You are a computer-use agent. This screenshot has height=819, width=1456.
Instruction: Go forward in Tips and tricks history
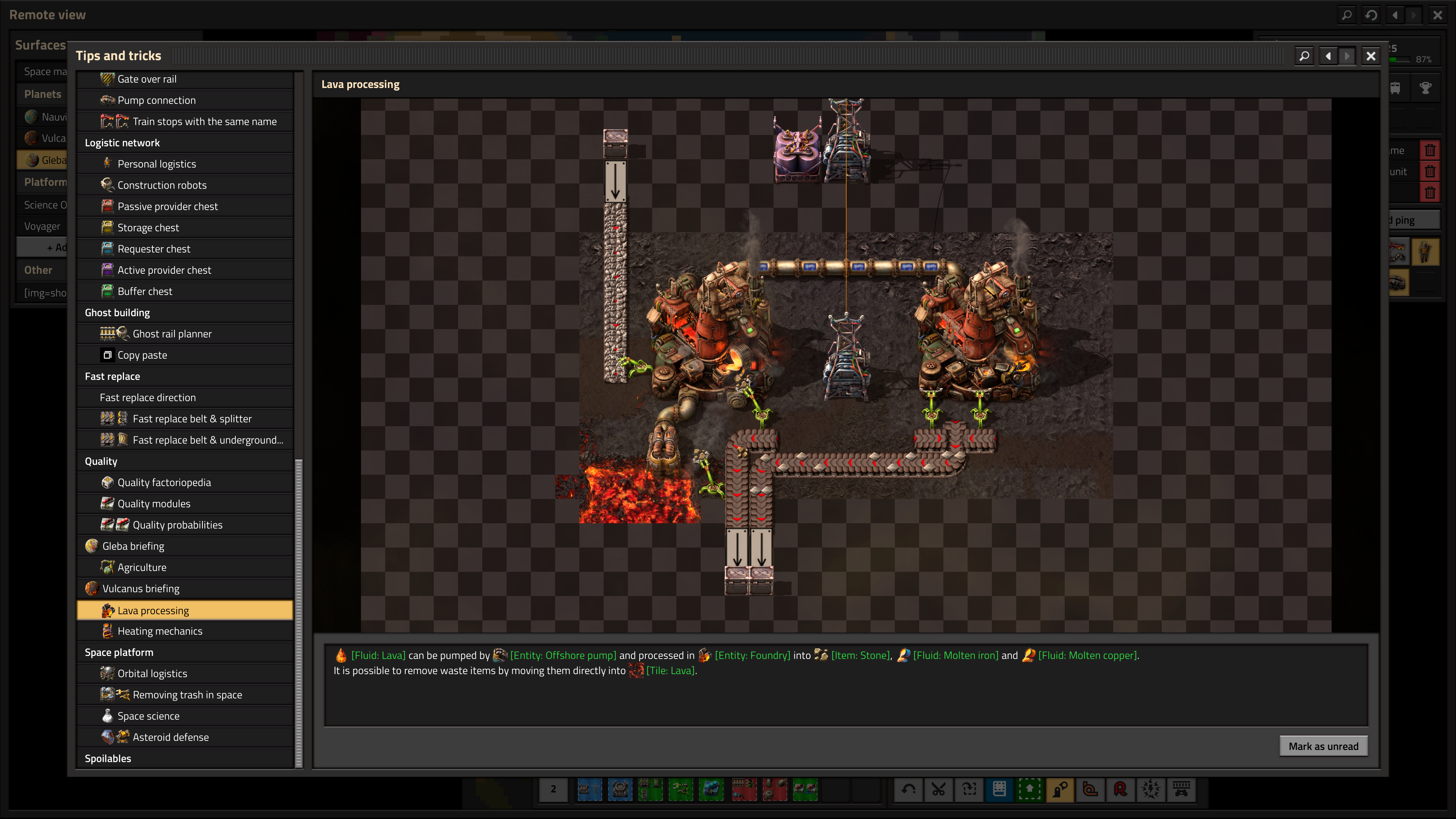click(1347, 56)
